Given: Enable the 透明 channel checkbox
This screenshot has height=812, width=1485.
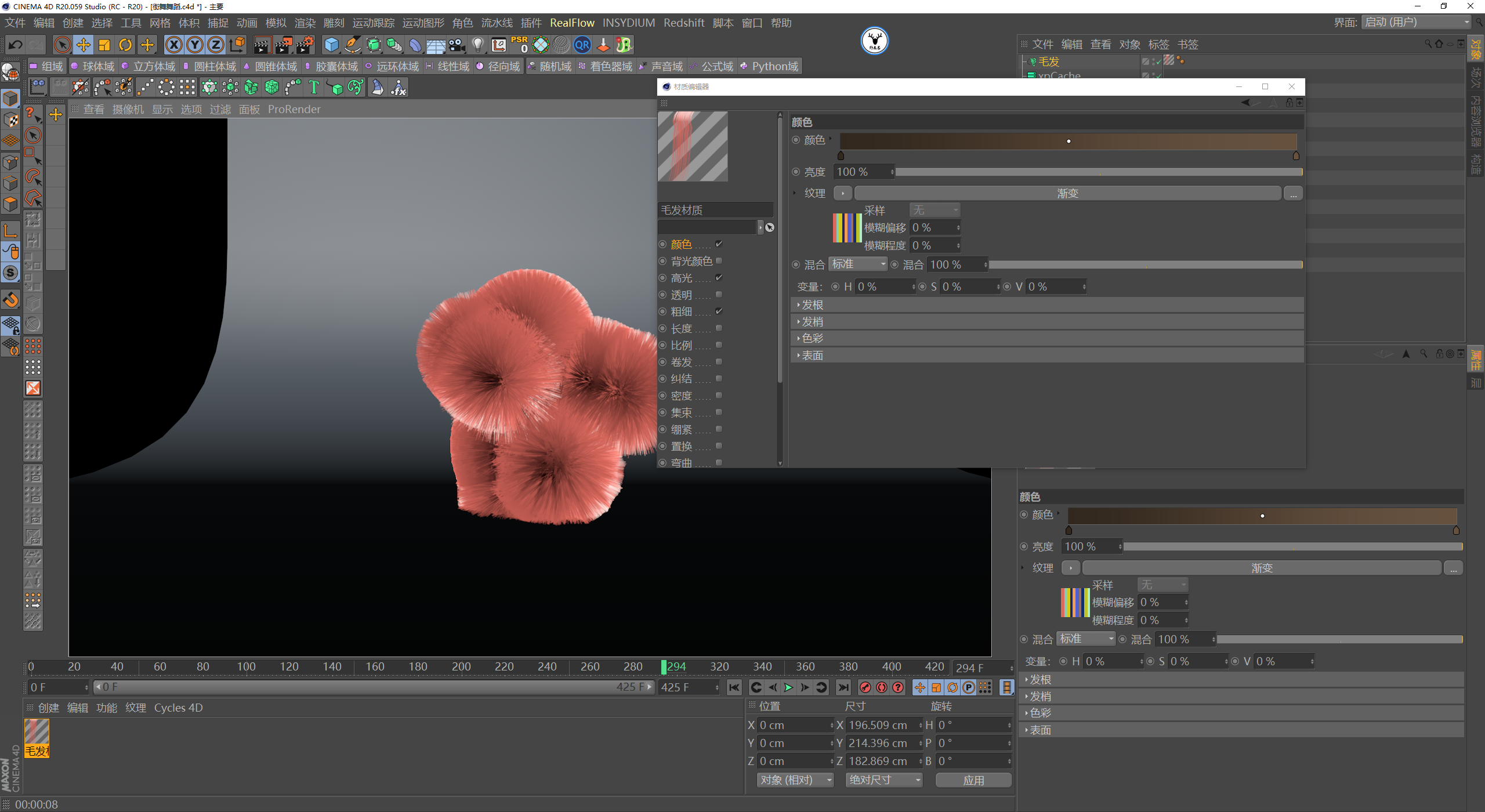Looking at the screenshot, I should click(x=719, y=295).
